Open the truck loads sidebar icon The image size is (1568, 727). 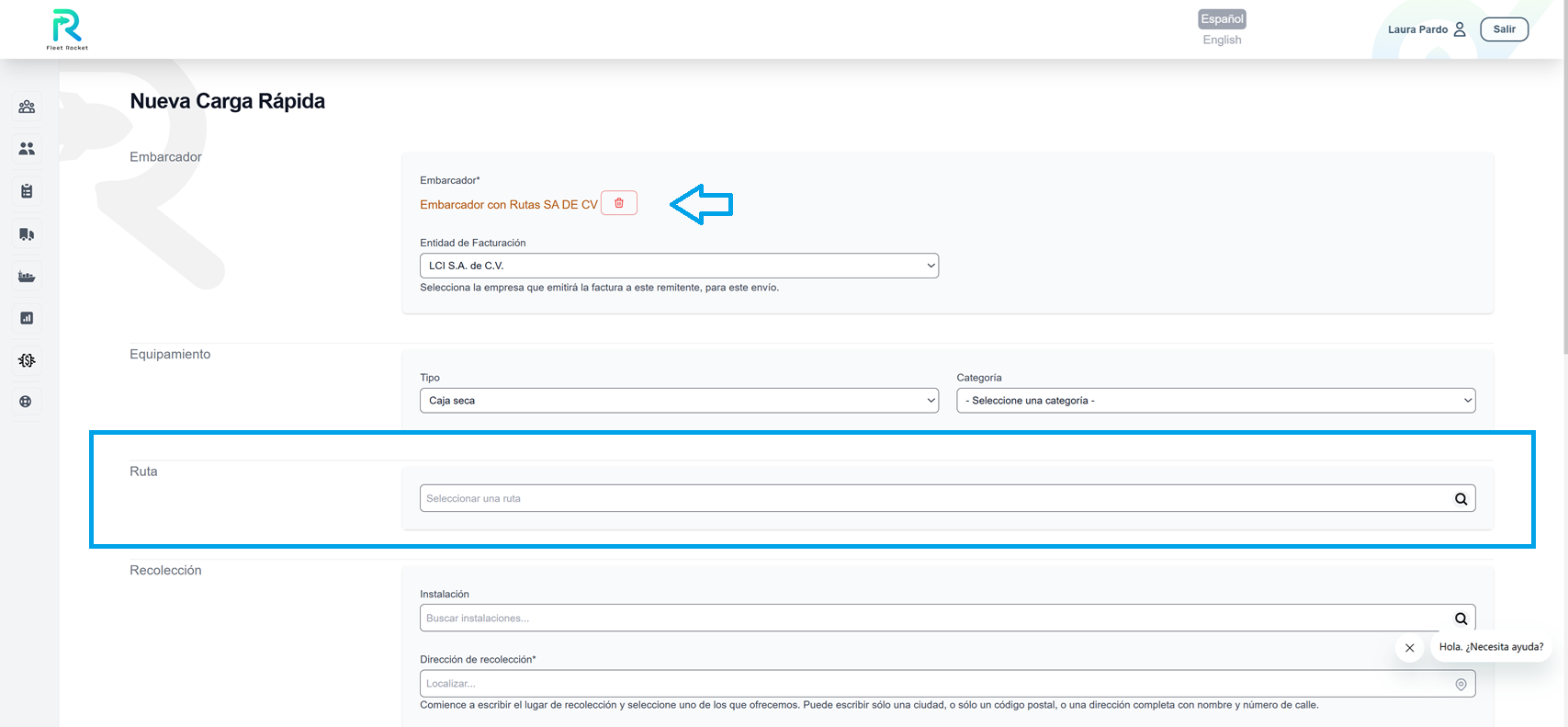(27, 234)
